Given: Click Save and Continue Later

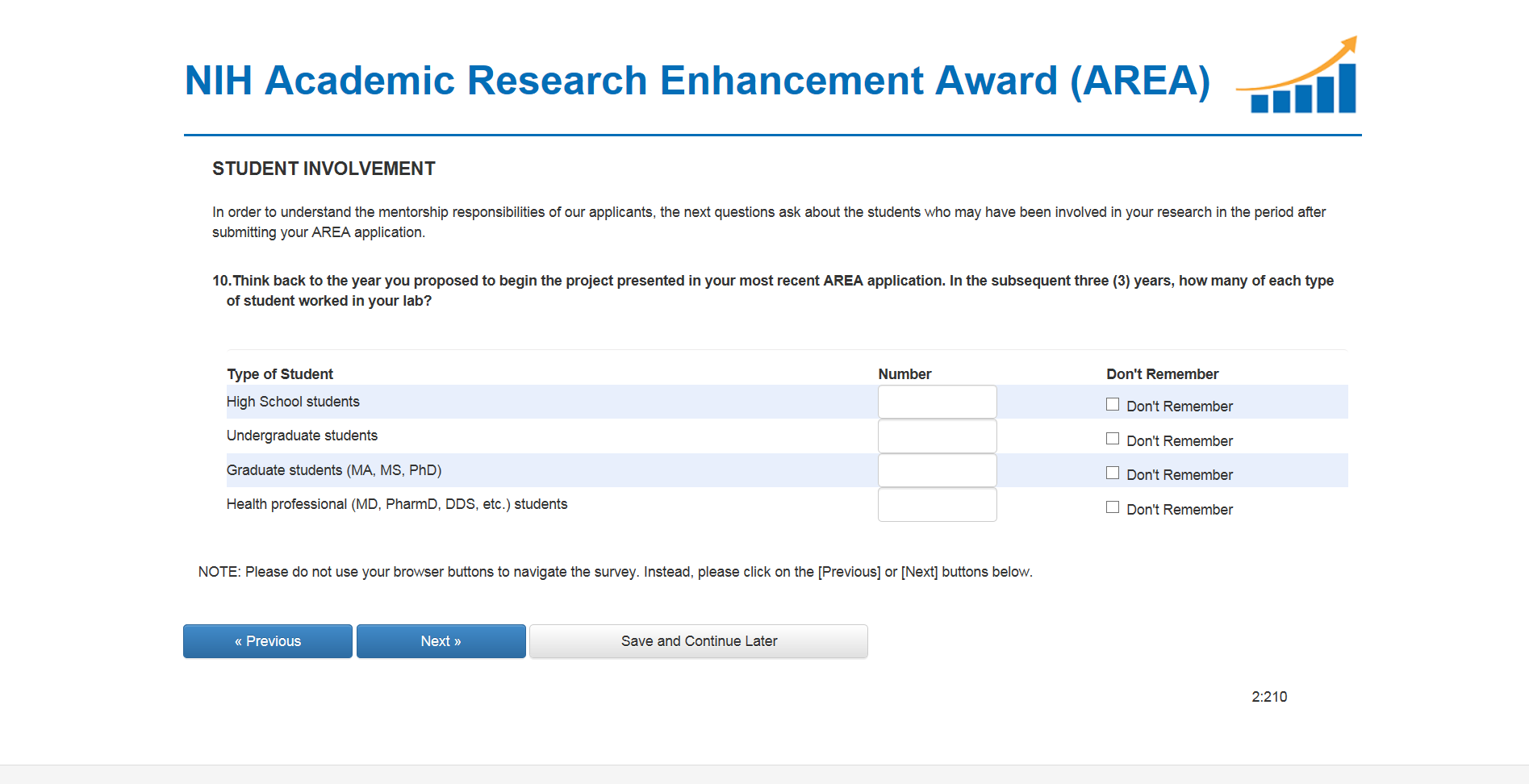Looking at the screenshot, I should [x=699, y=641].
